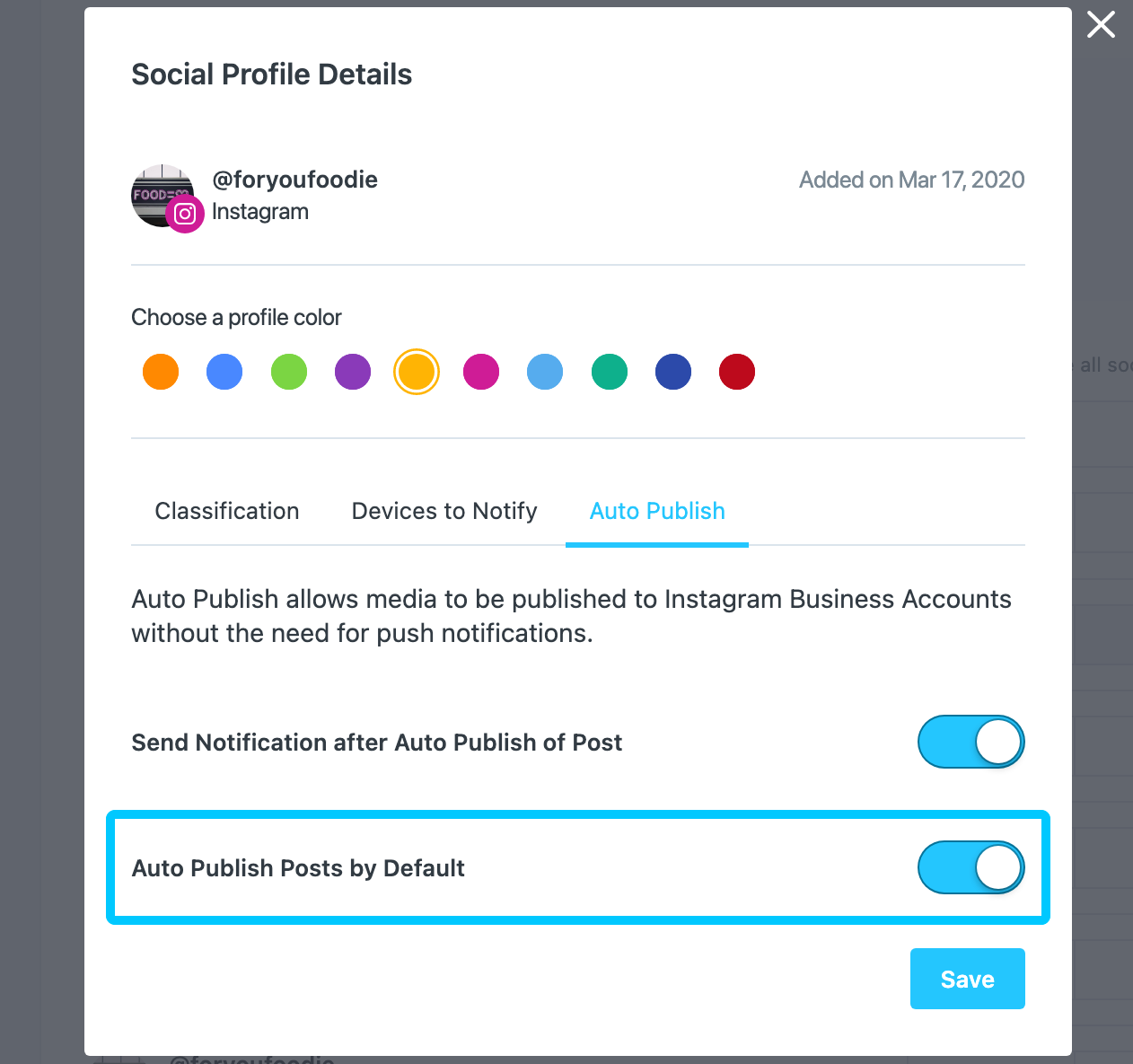Click the Save button
Viewport: 1133px width, 1064px height.
(x=967, y=979)
